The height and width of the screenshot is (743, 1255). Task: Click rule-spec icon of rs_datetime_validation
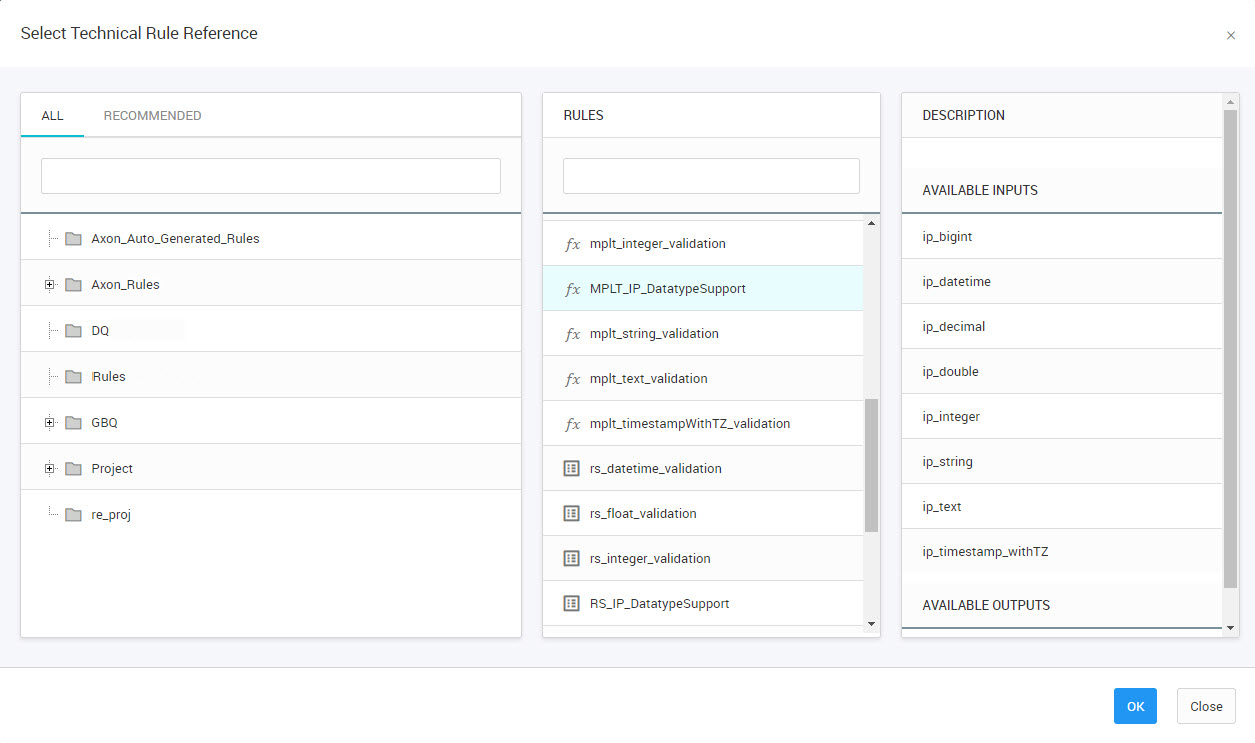(572, 468)
